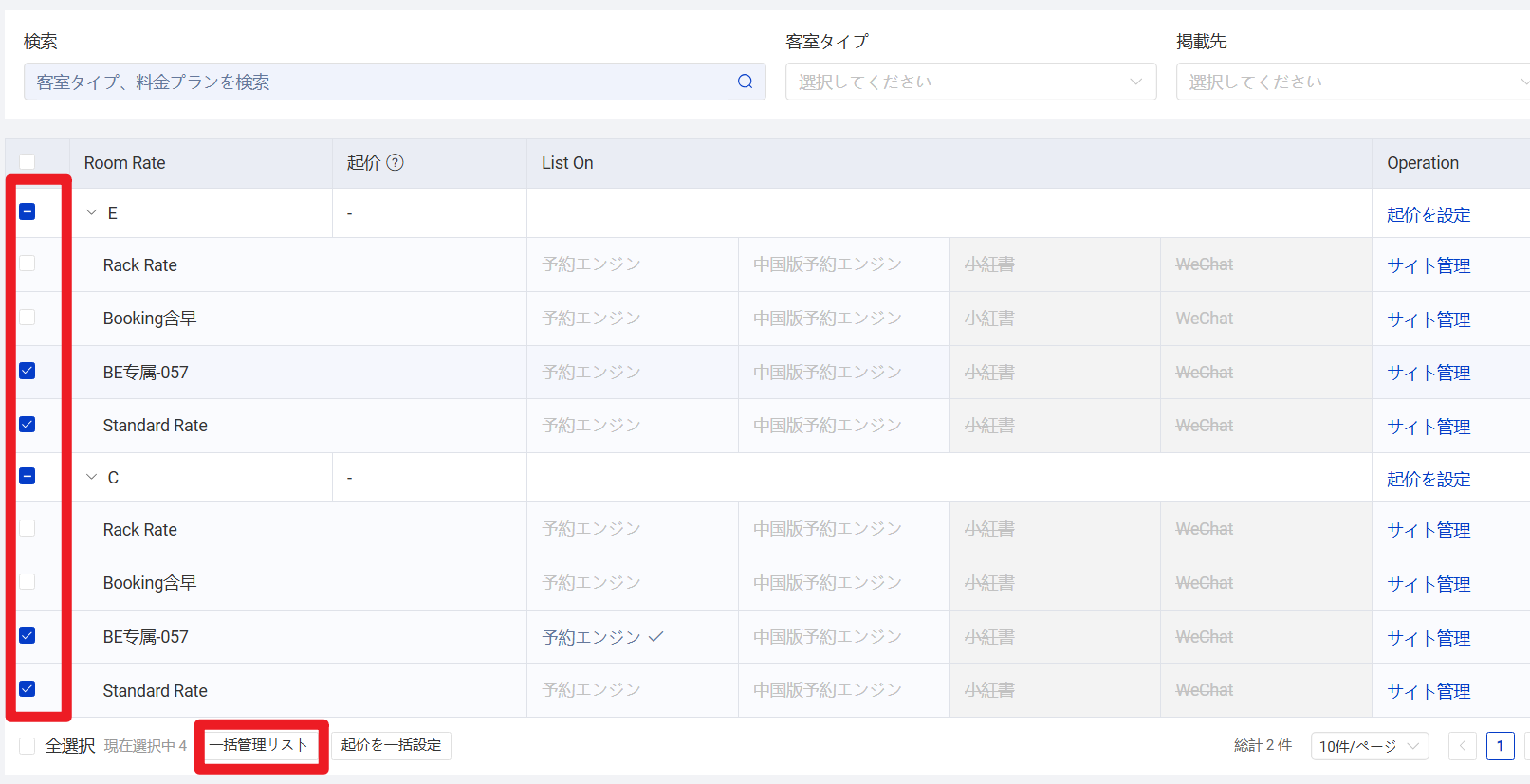This screenshot has width=1530, height=784.
Task: Open the 10件/ページ page size selector
Action: click(x=1370, y=746)
